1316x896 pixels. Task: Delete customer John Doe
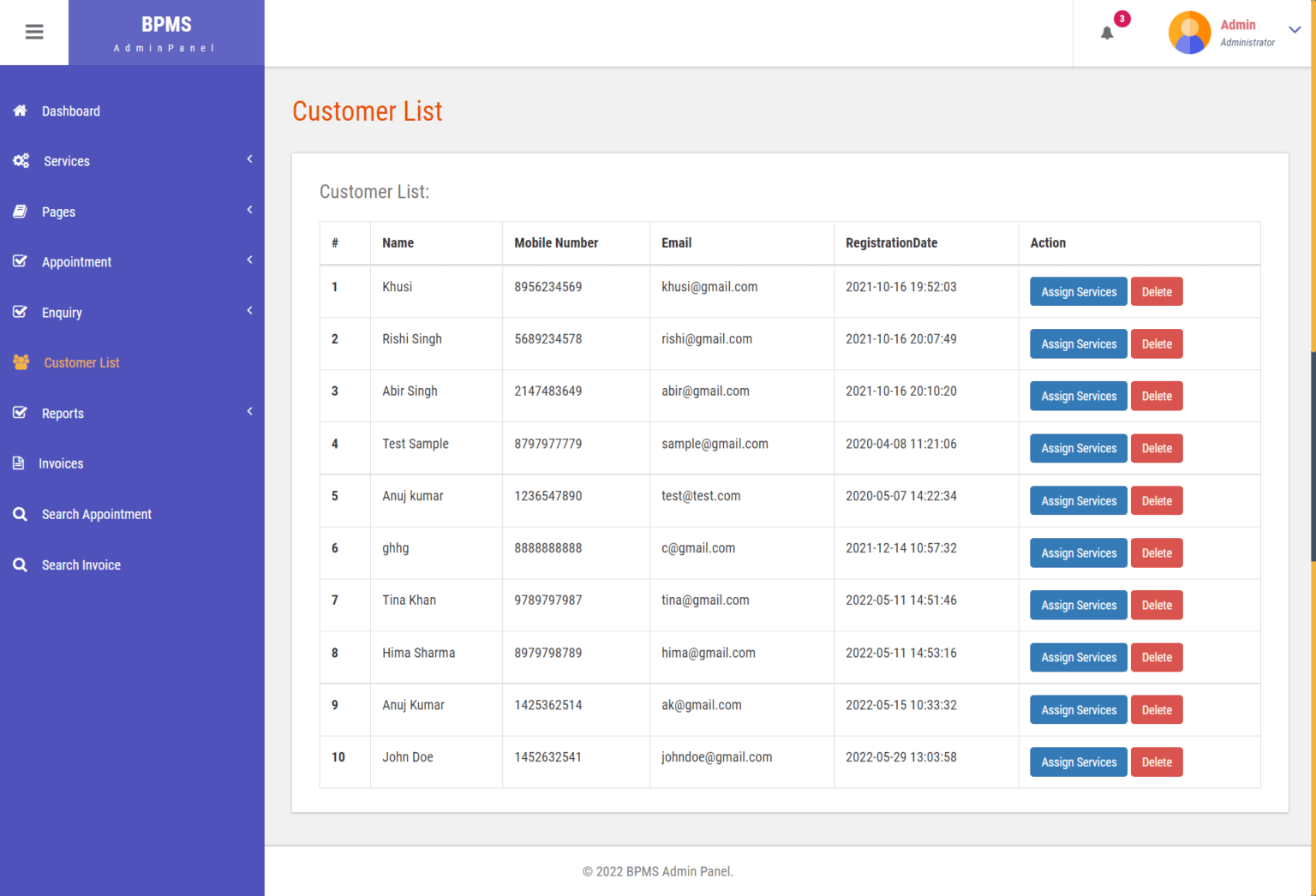(1157, 762)
